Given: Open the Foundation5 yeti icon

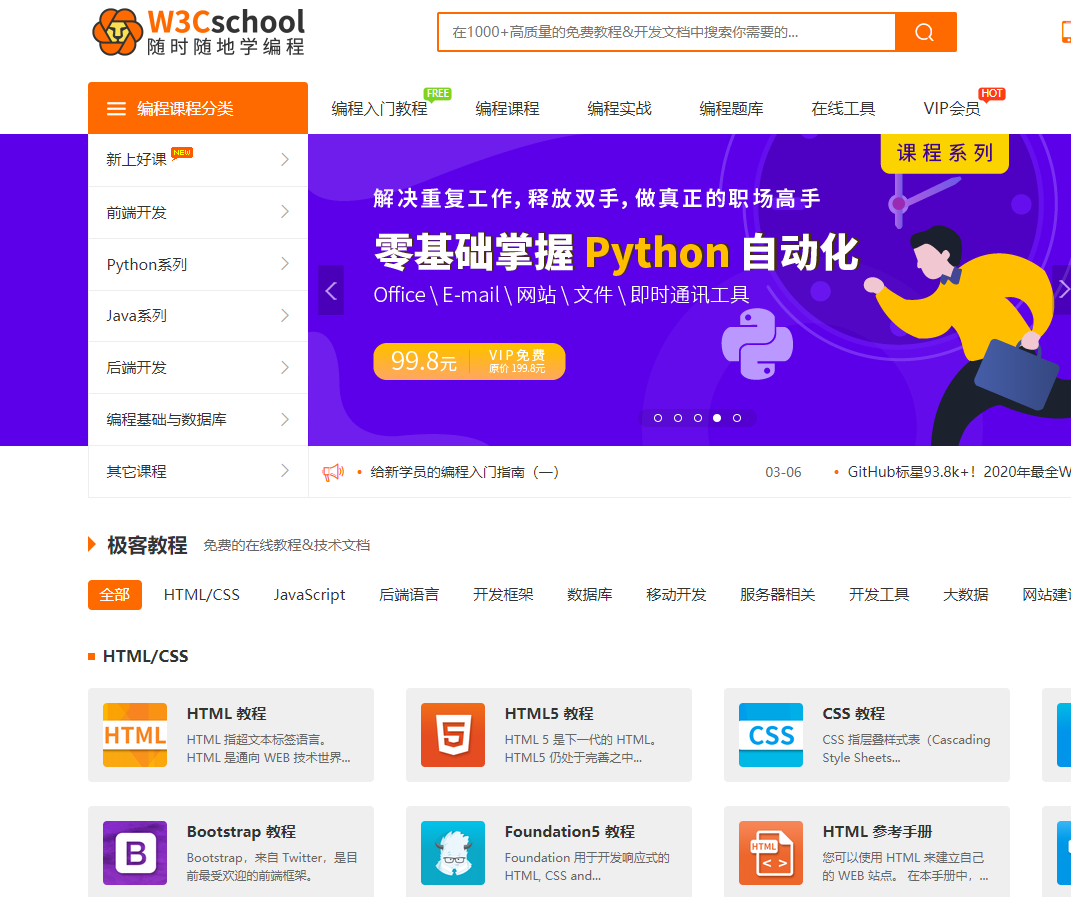Looking at the screenshot, I should point(453,853).
